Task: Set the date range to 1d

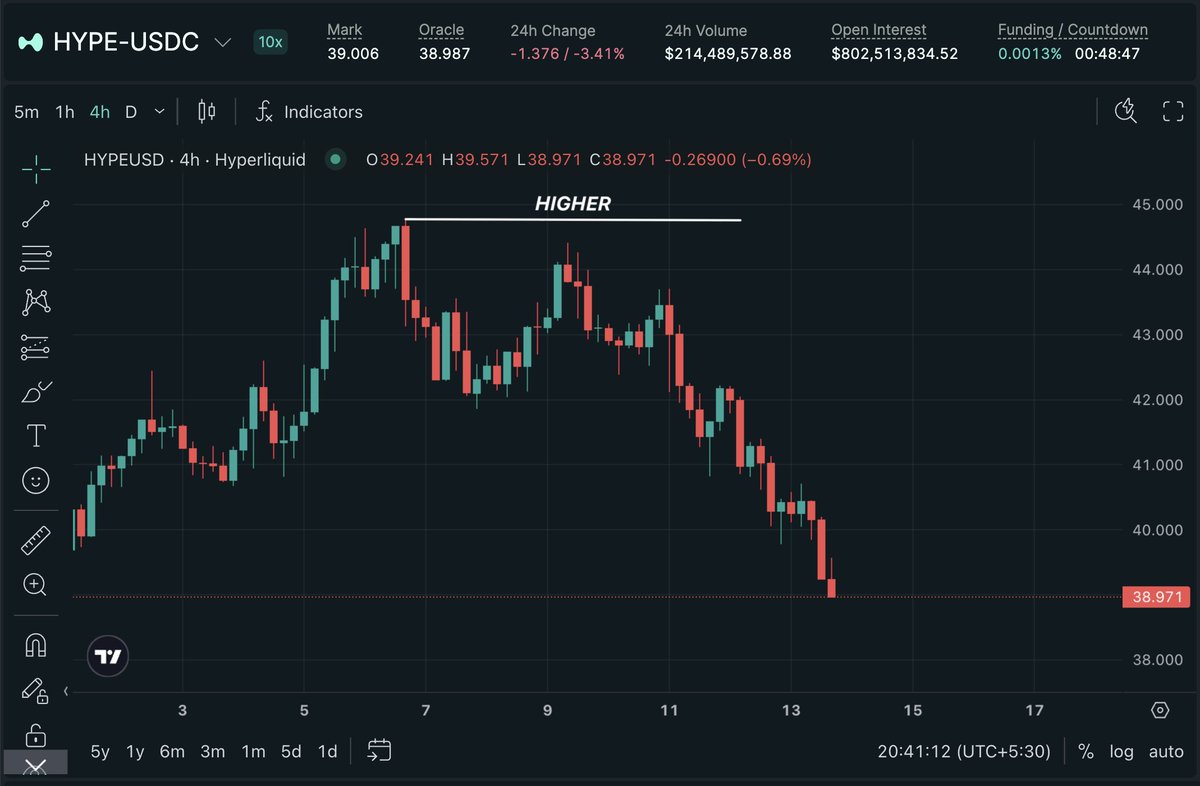Action: (x=327, y=751)
